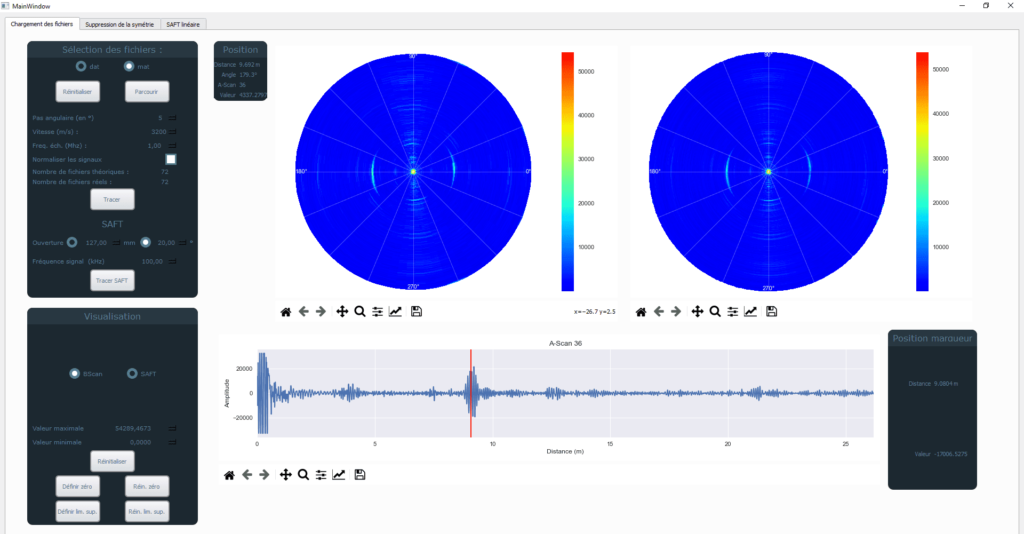This screenshot has width=1024, height=534.
Task: Open the 'SAFT linéaire' tab
Action: pyautogui.click(x=182, y=23)
